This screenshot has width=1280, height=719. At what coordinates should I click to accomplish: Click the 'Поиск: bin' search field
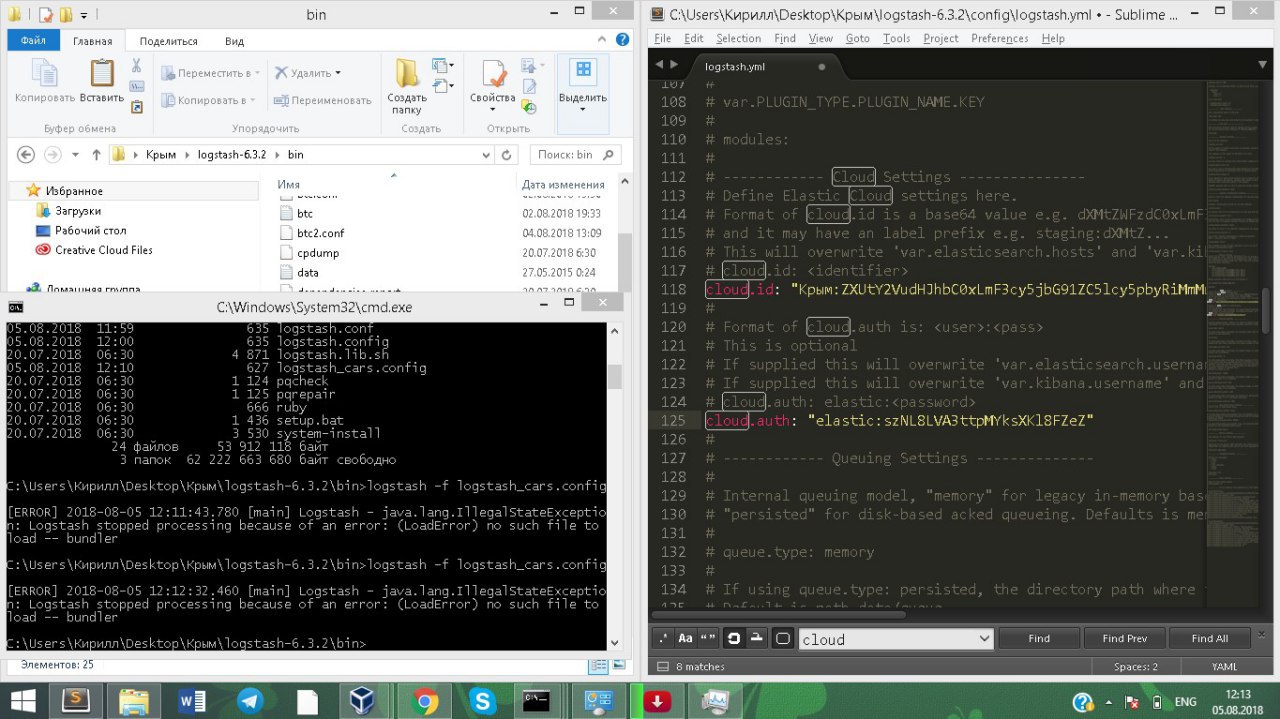(573, 155)
